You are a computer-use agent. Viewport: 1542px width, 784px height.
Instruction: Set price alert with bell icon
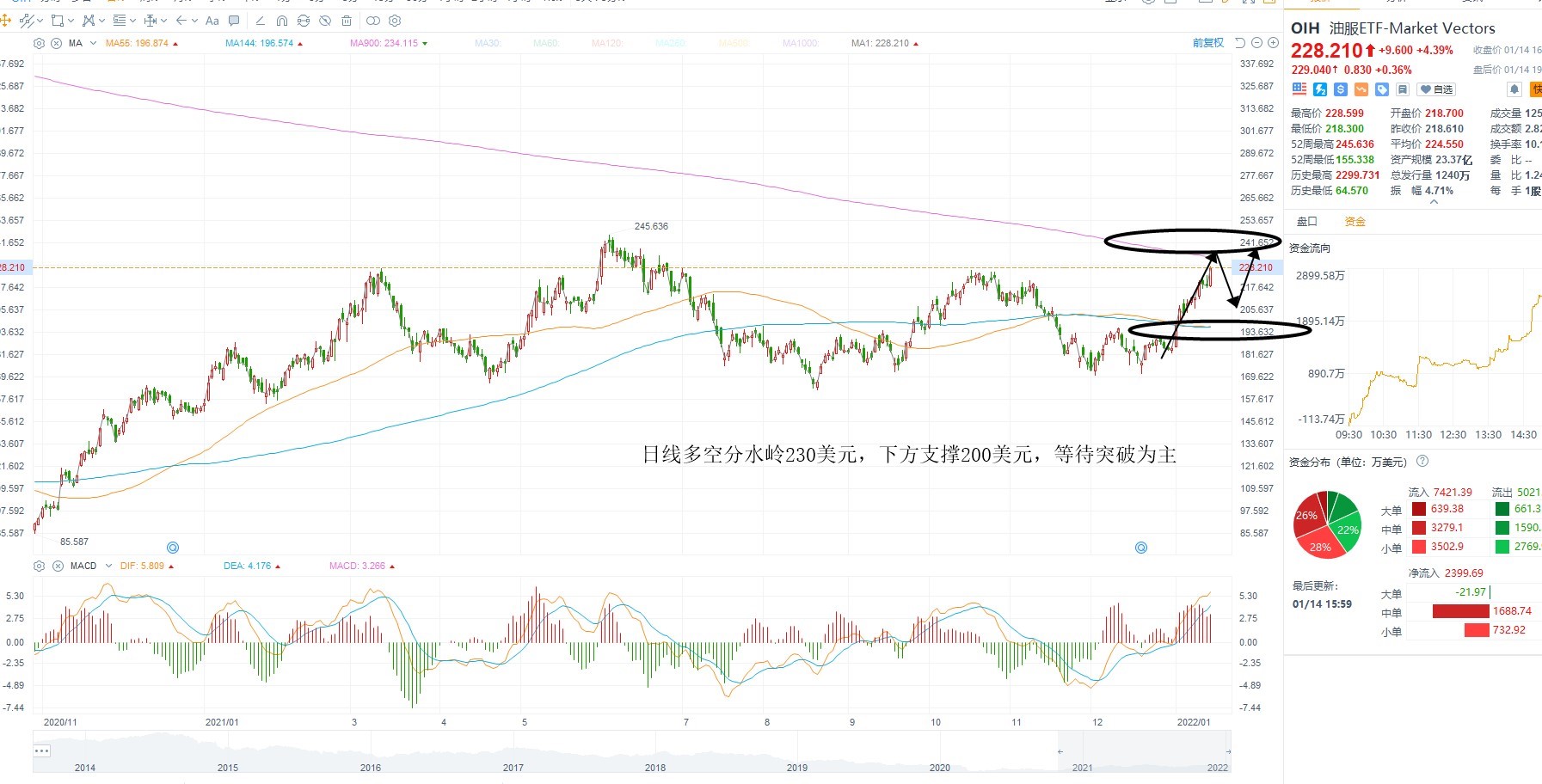coord(1514,89)
